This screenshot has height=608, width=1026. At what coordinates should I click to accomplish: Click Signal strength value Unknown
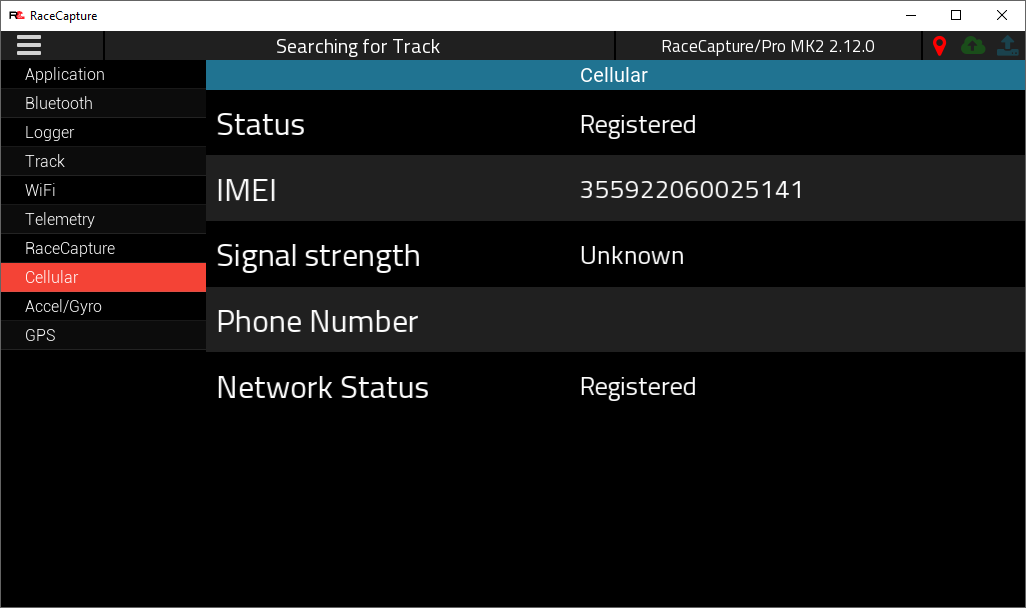click(x=632, y=255)
